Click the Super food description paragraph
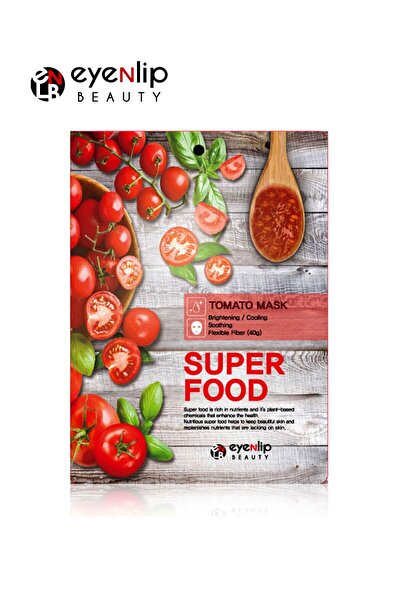Image resolution: width=401 pixels, height=601 pixels. click(x=239, y=418)
